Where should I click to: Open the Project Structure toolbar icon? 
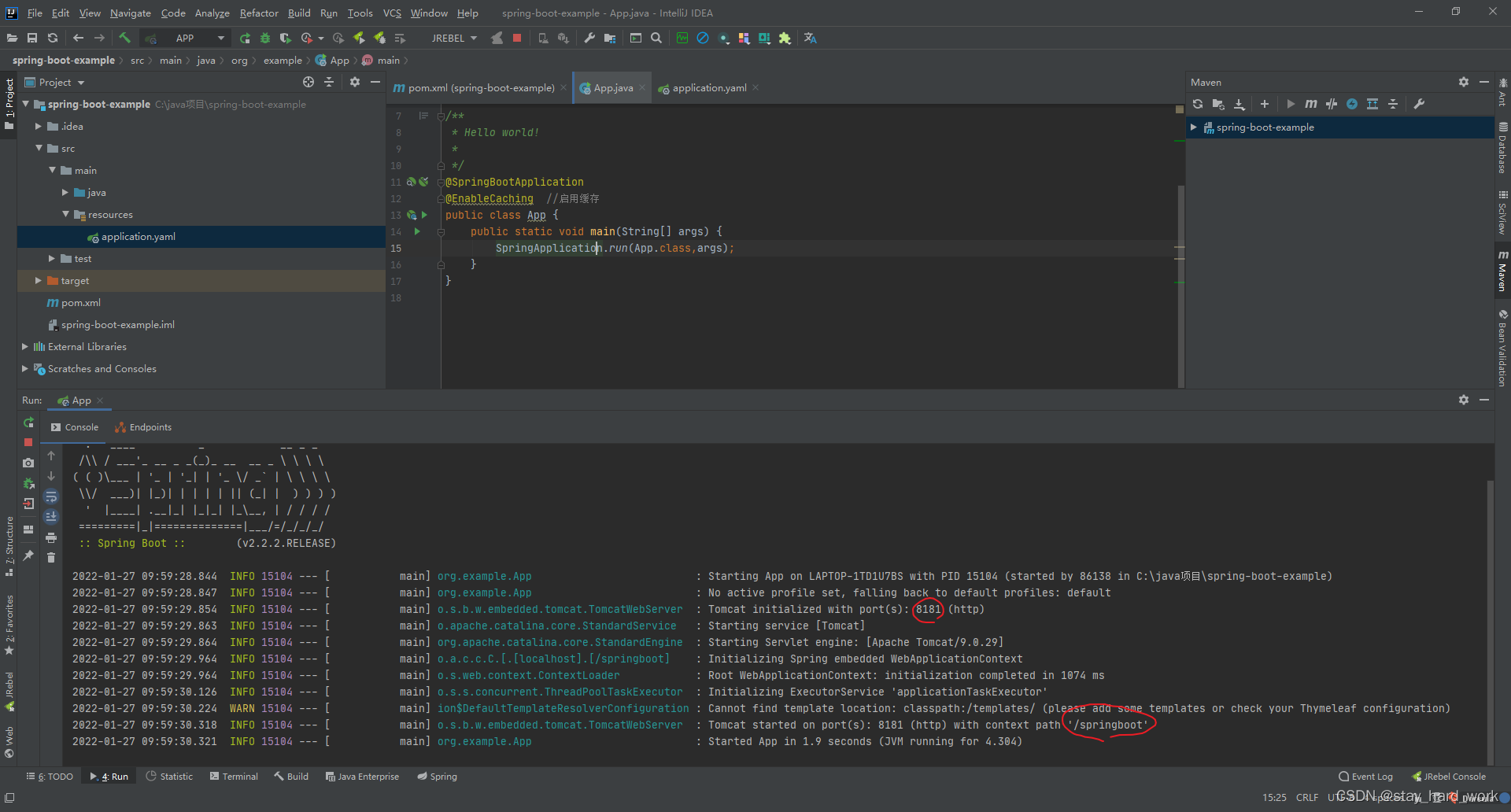610,38
